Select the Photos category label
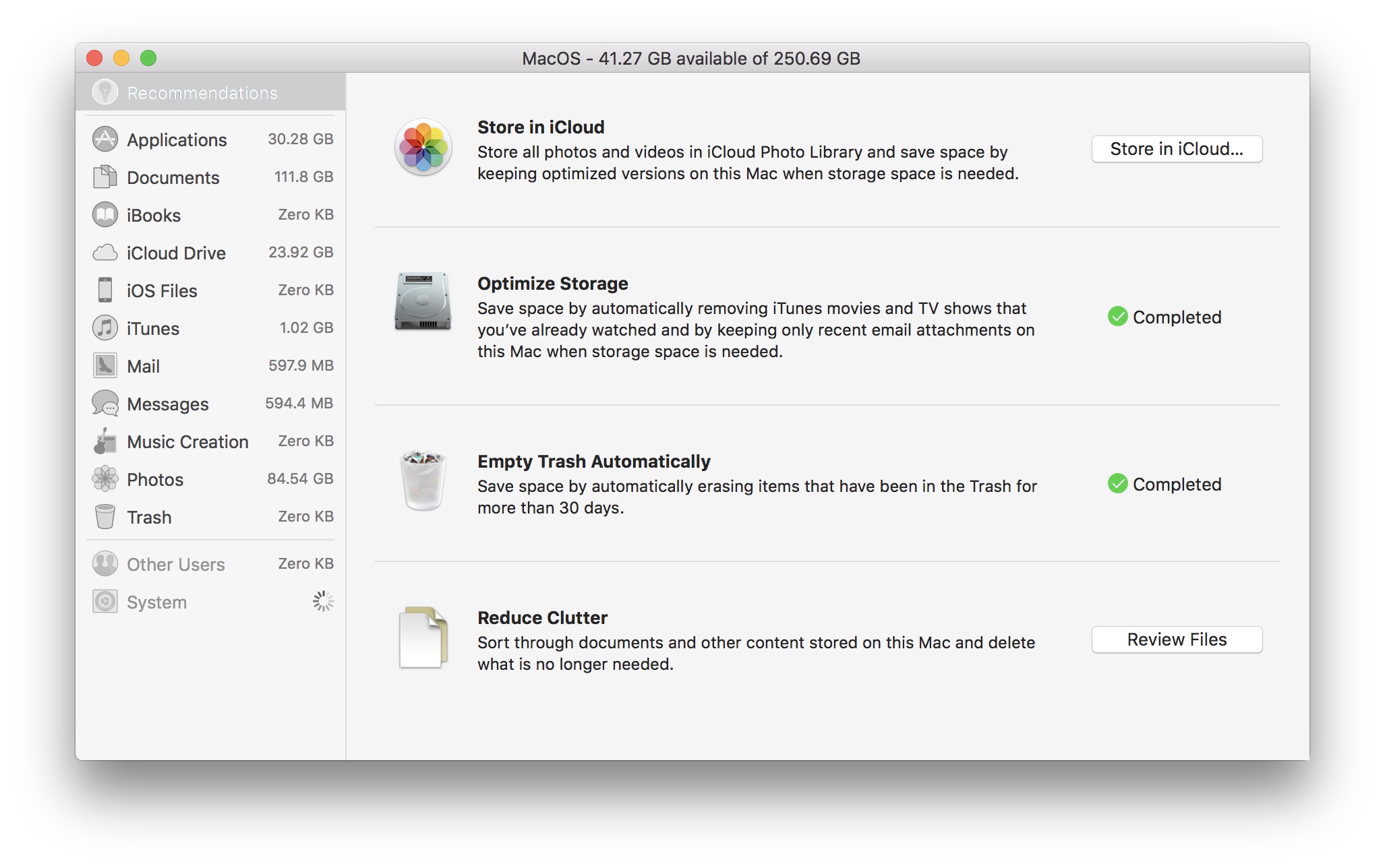 (x=155, y=479)
